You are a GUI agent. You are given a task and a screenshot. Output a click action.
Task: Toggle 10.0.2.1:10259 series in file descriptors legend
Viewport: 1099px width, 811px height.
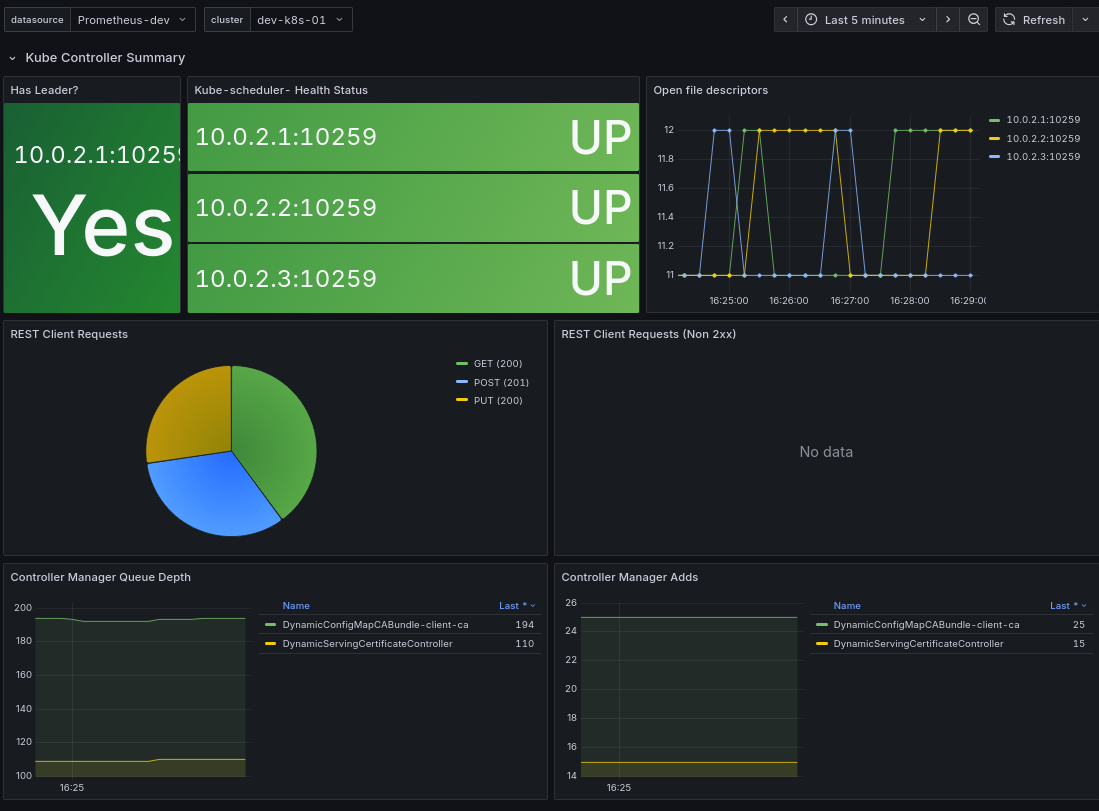click(1043, 120)
